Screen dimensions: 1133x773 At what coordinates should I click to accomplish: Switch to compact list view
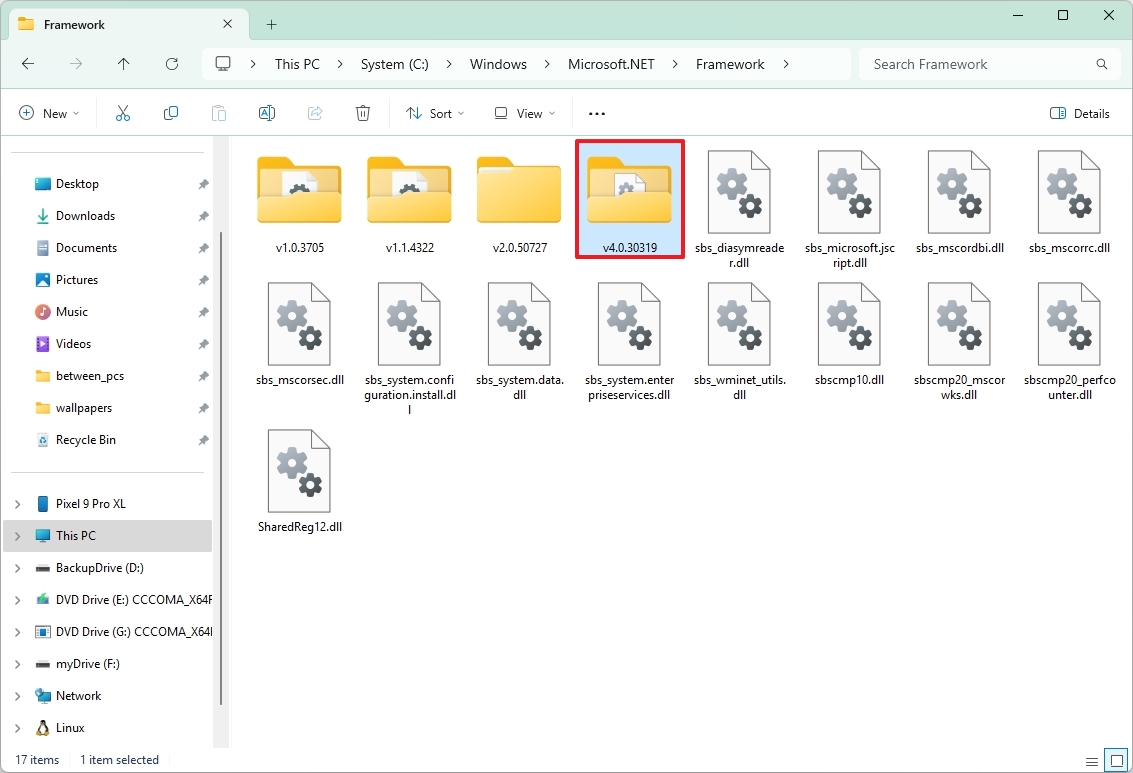(x=1091, y=760)
